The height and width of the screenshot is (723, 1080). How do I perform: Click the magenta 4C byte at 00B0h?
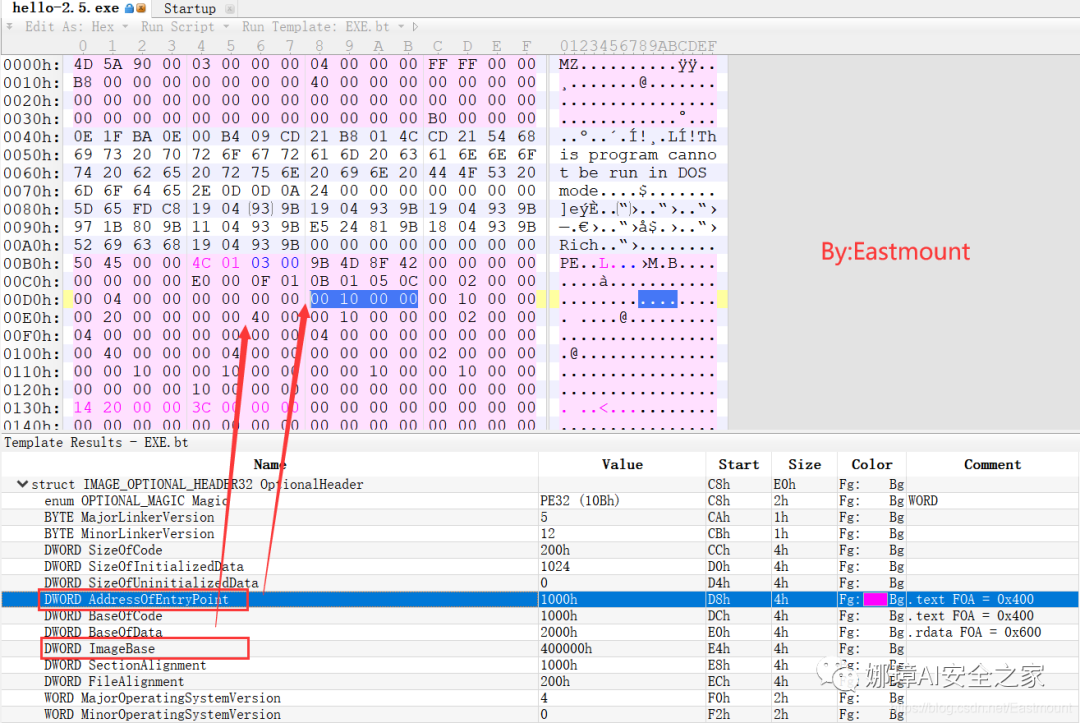click(201, 263)
